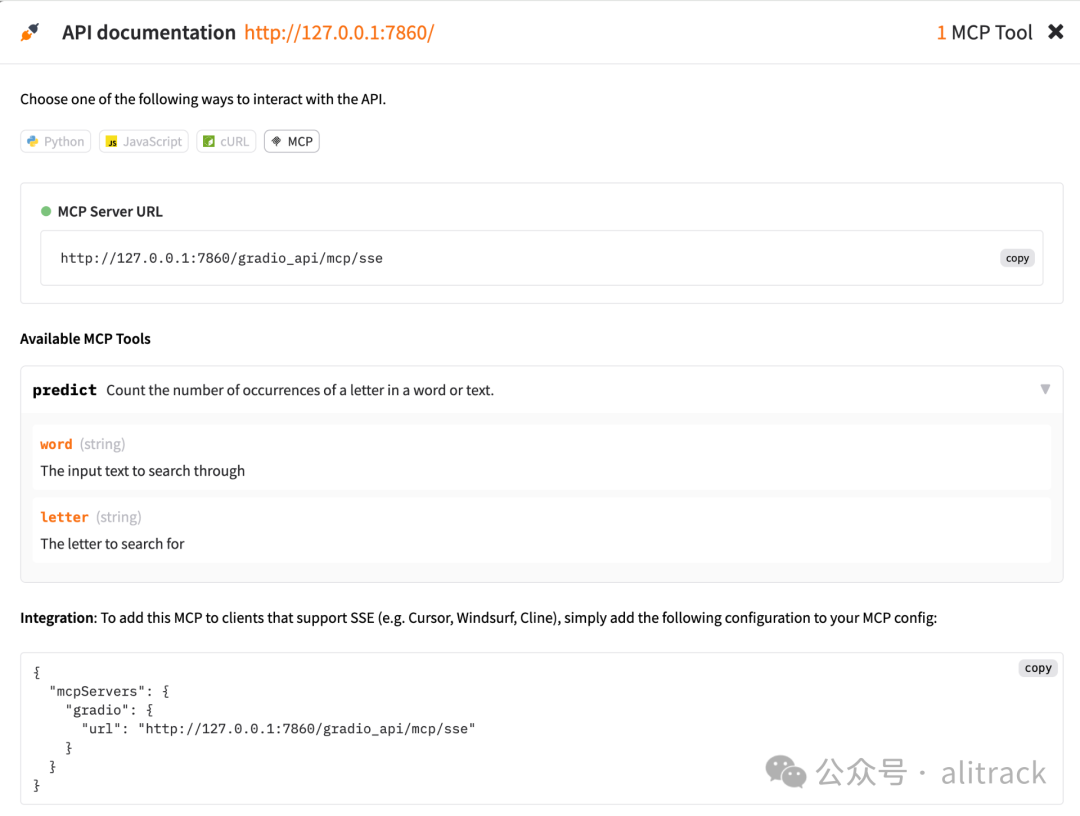1080x816 pixels.
Task: Switch to the Python tab
Action: tap(56, 141)
